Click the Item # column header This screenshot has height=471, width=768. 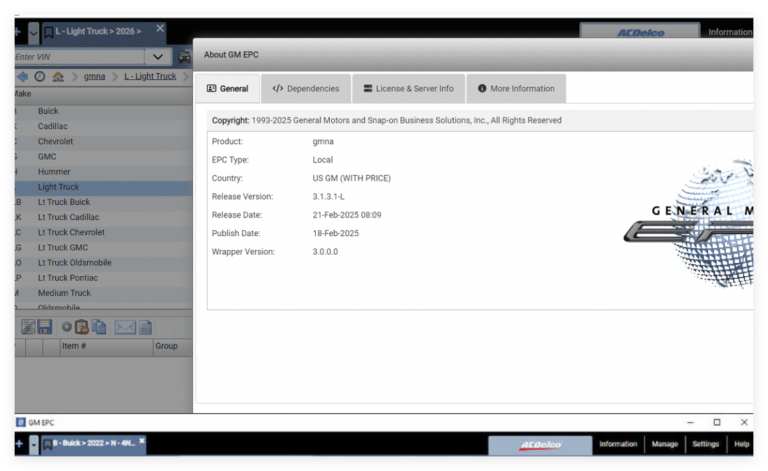pyautogui.click(x=106, y=346)
